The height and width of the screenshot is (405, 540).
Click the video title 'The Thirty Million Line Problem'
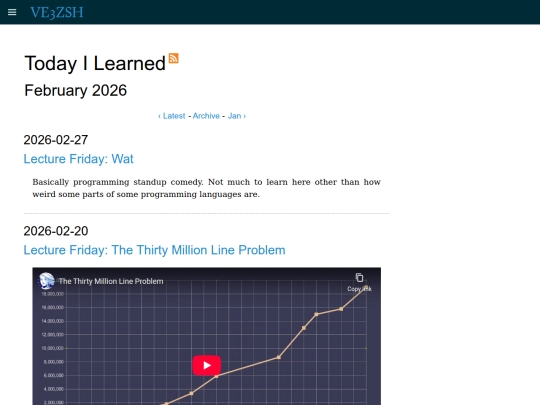pyautogui.click(x=111, y=281)
